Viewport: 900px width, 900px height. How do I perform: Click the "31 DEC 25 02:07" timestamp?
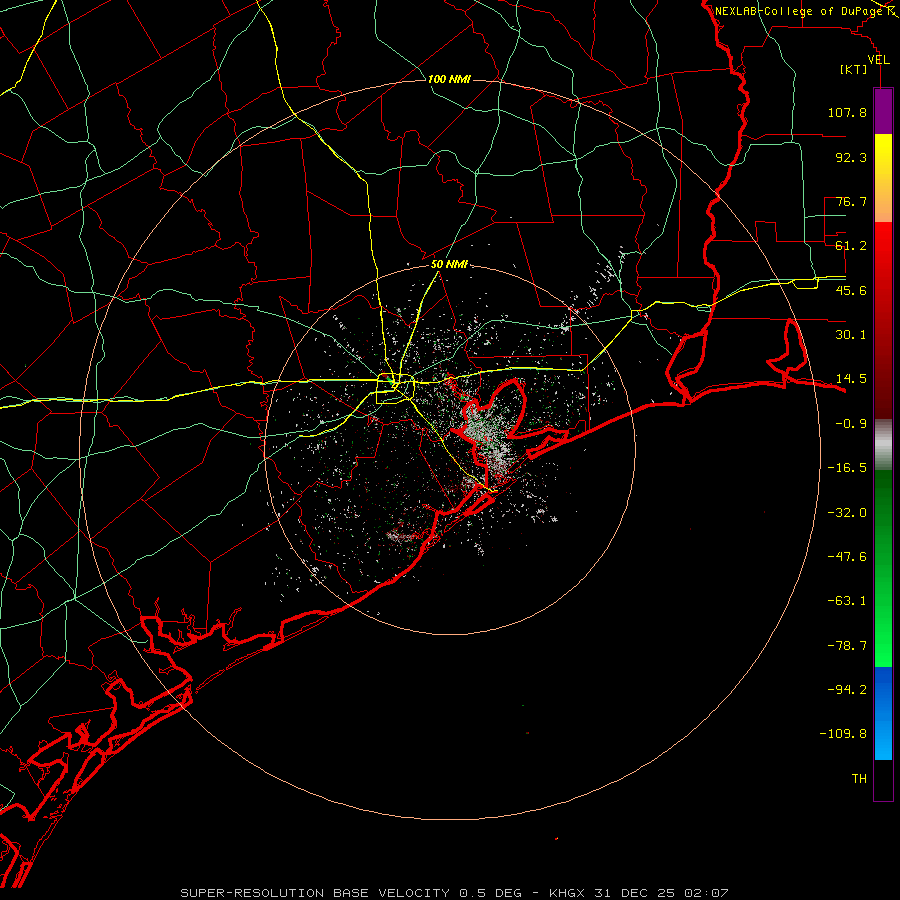click(660, 893)
